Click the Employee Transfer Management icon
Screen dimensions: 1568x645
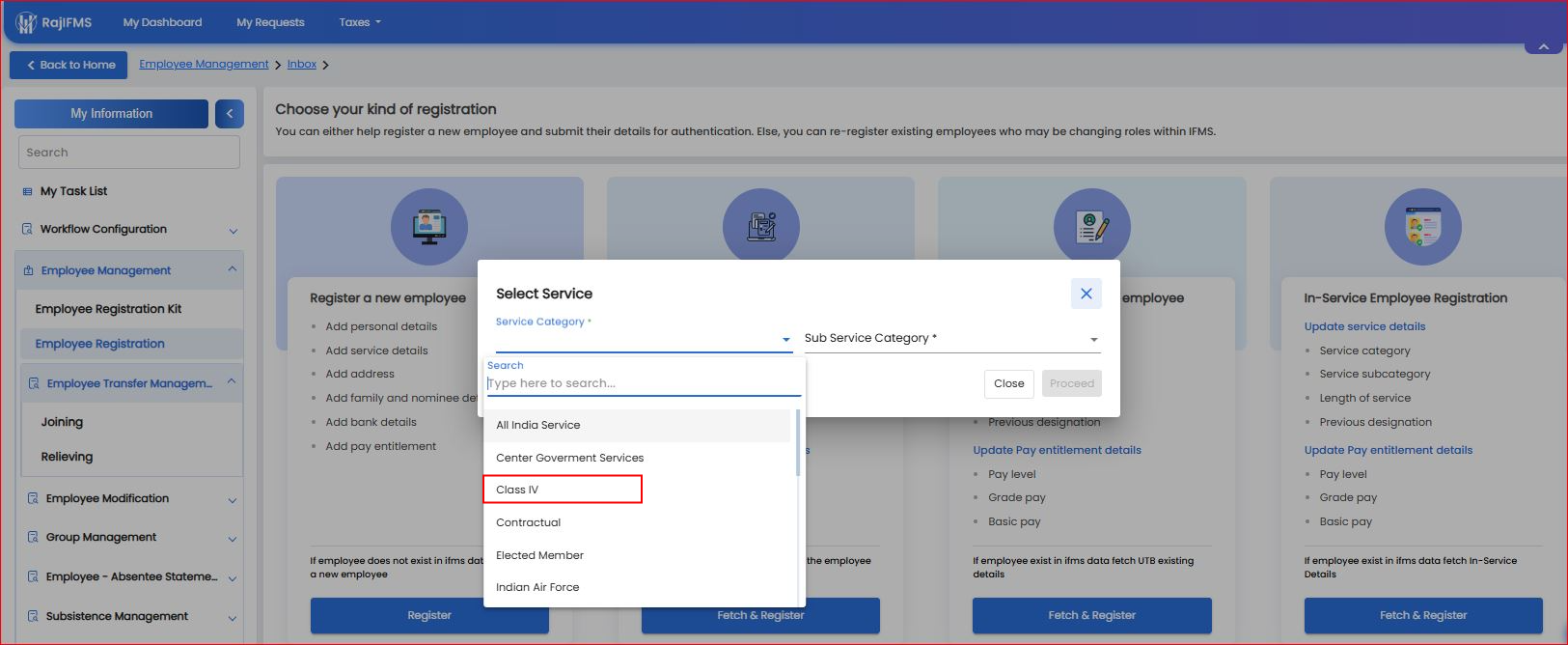(x=34, y=383)
